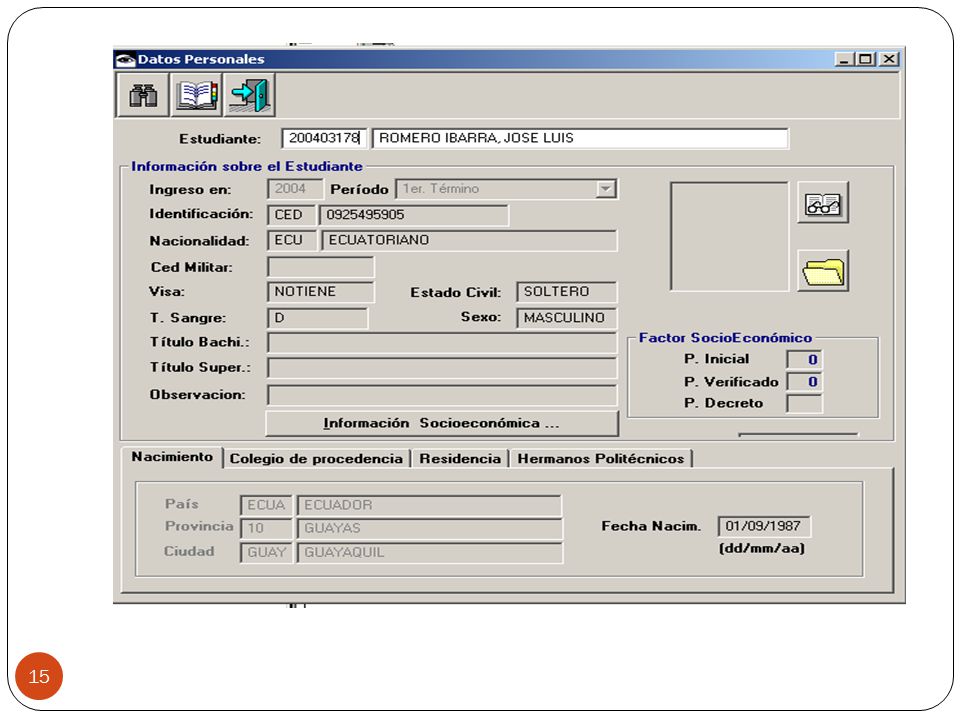Click the Ingreso en year field
This screenshot has width=960, height=720.
pyautogui.click(x=295, y=189)
